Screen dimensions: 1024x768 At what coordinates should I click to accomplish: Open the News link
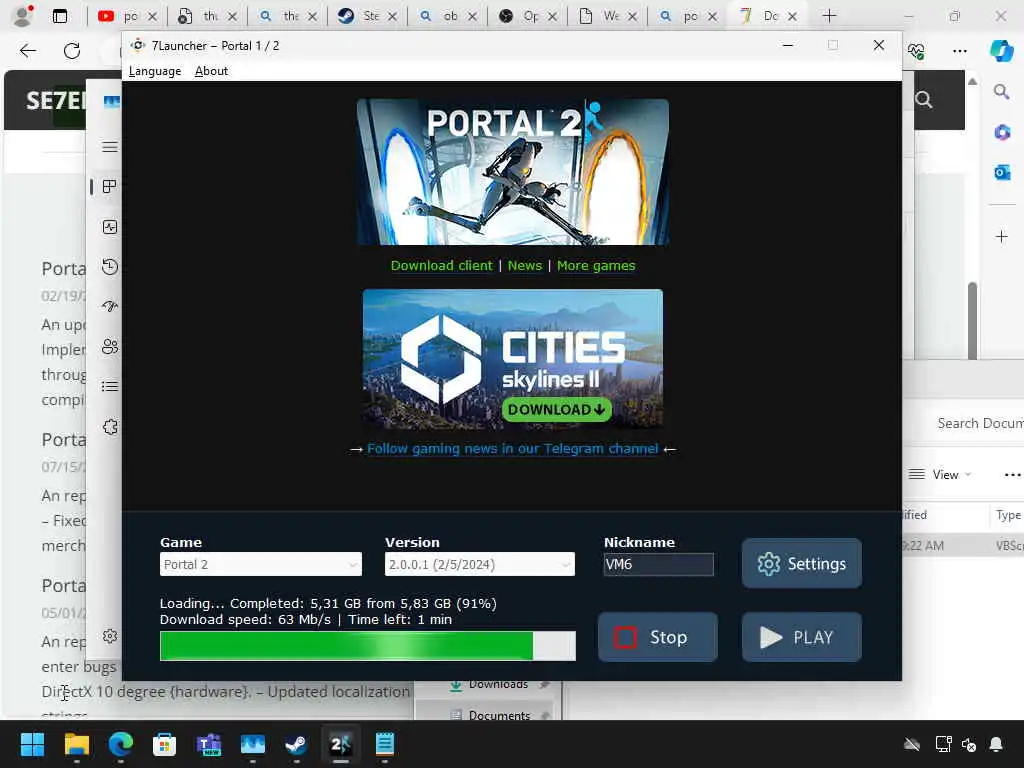[x=525, y=266]
